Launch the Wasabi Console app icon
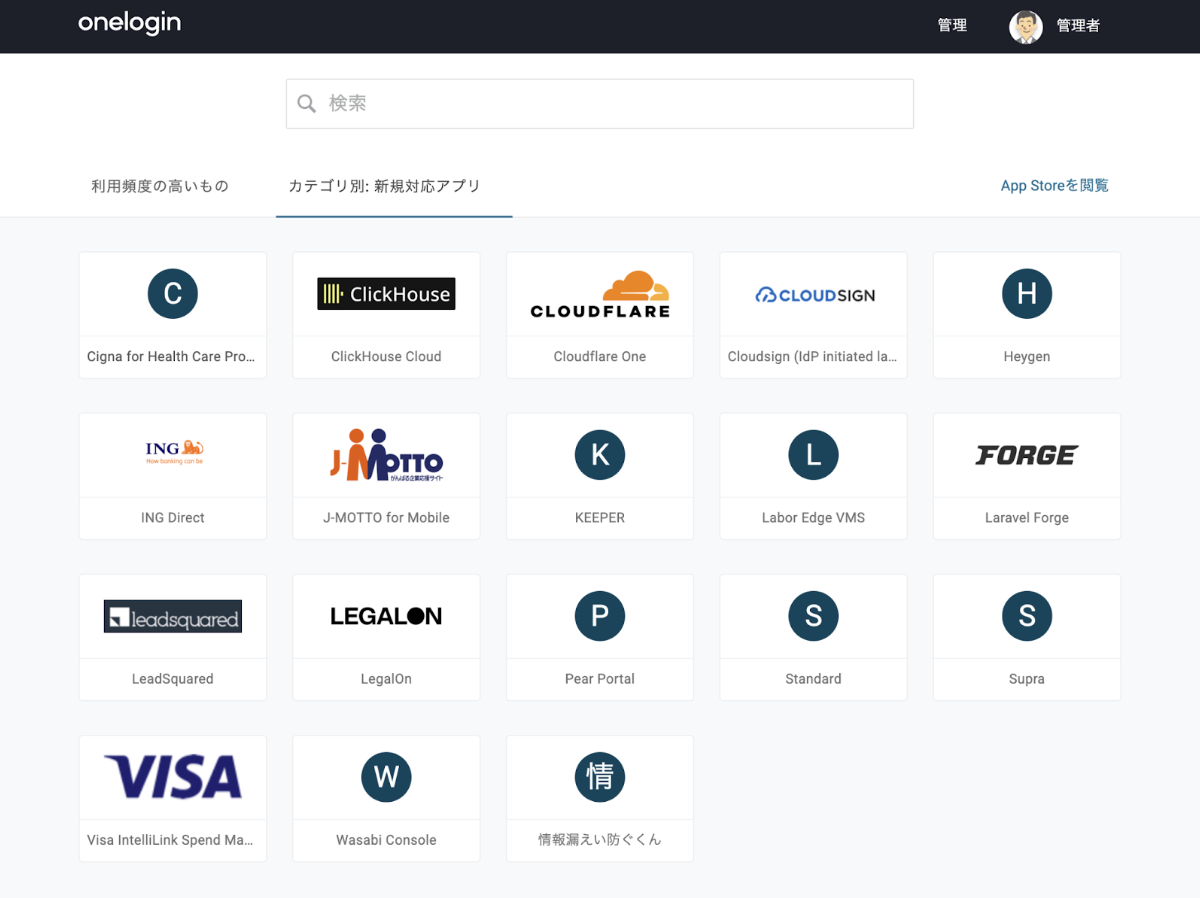The width and height of the screenshot is (1200, 898). point(386,777)
